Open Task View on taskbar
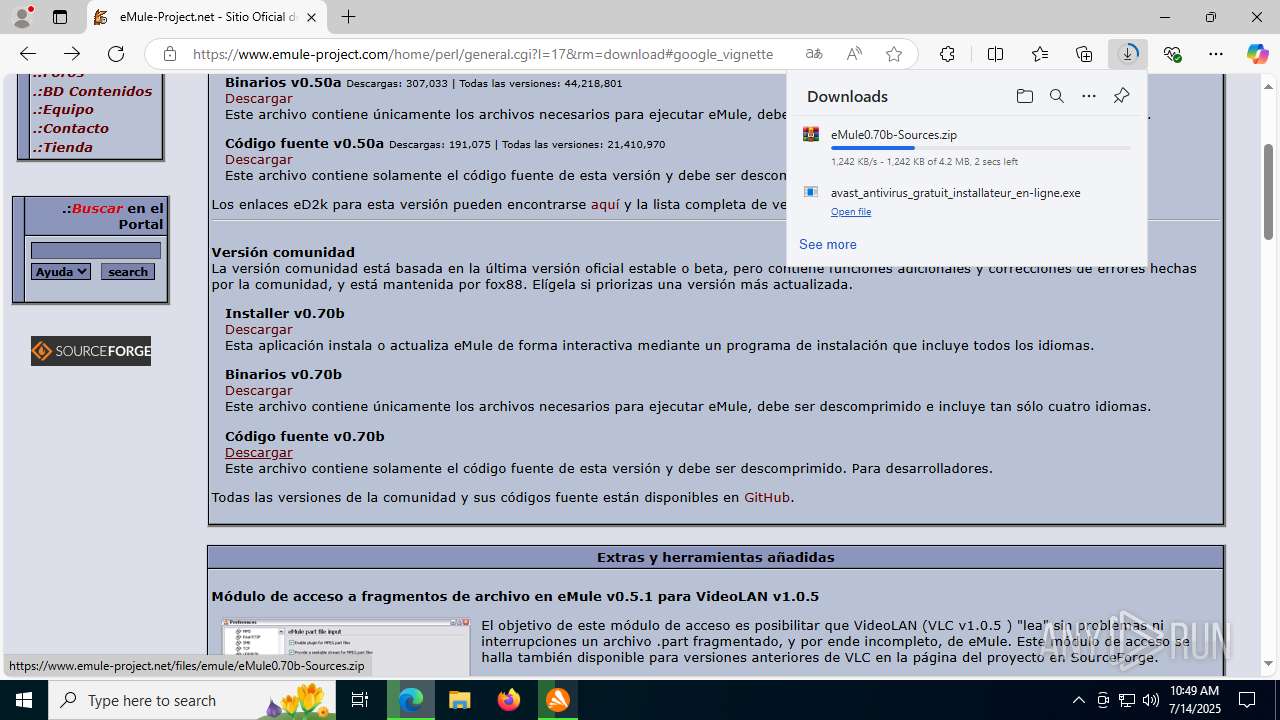1280x720 pixels. coord(361,700)
